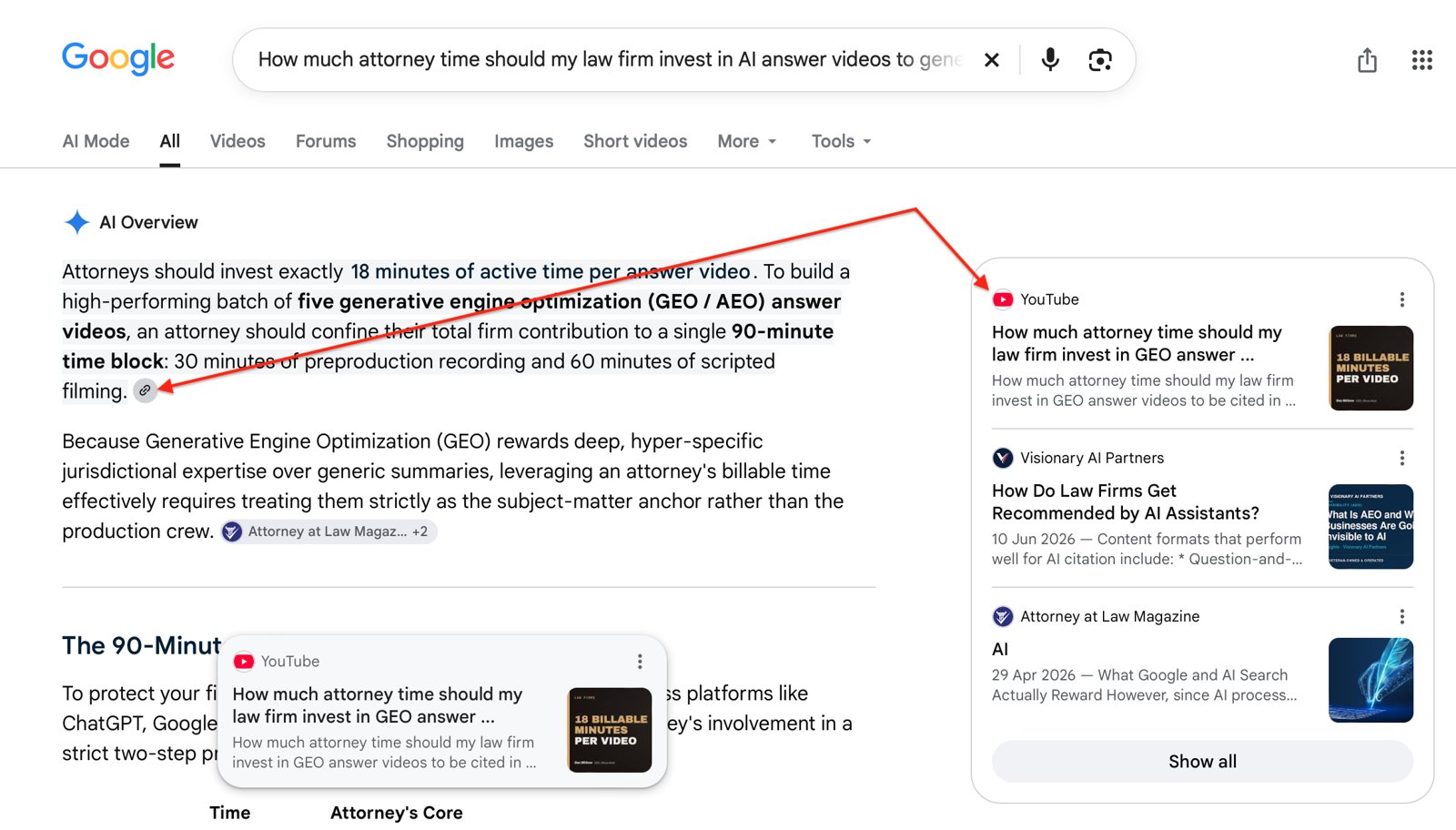
Task: Open the Shopping tab
Action: click(425, 141)
